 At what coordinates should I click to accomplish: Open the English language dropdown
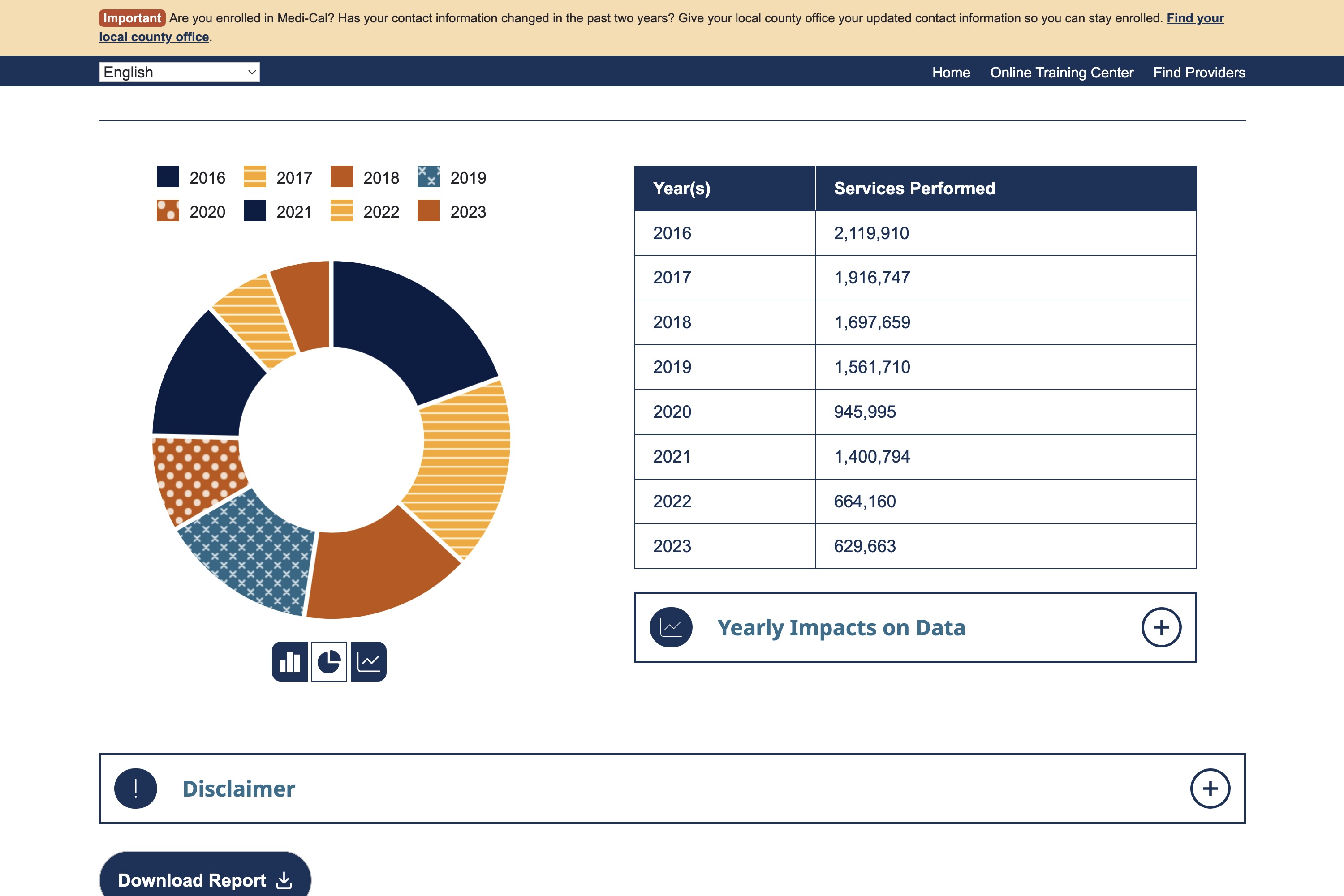click(x=179, y=72)
